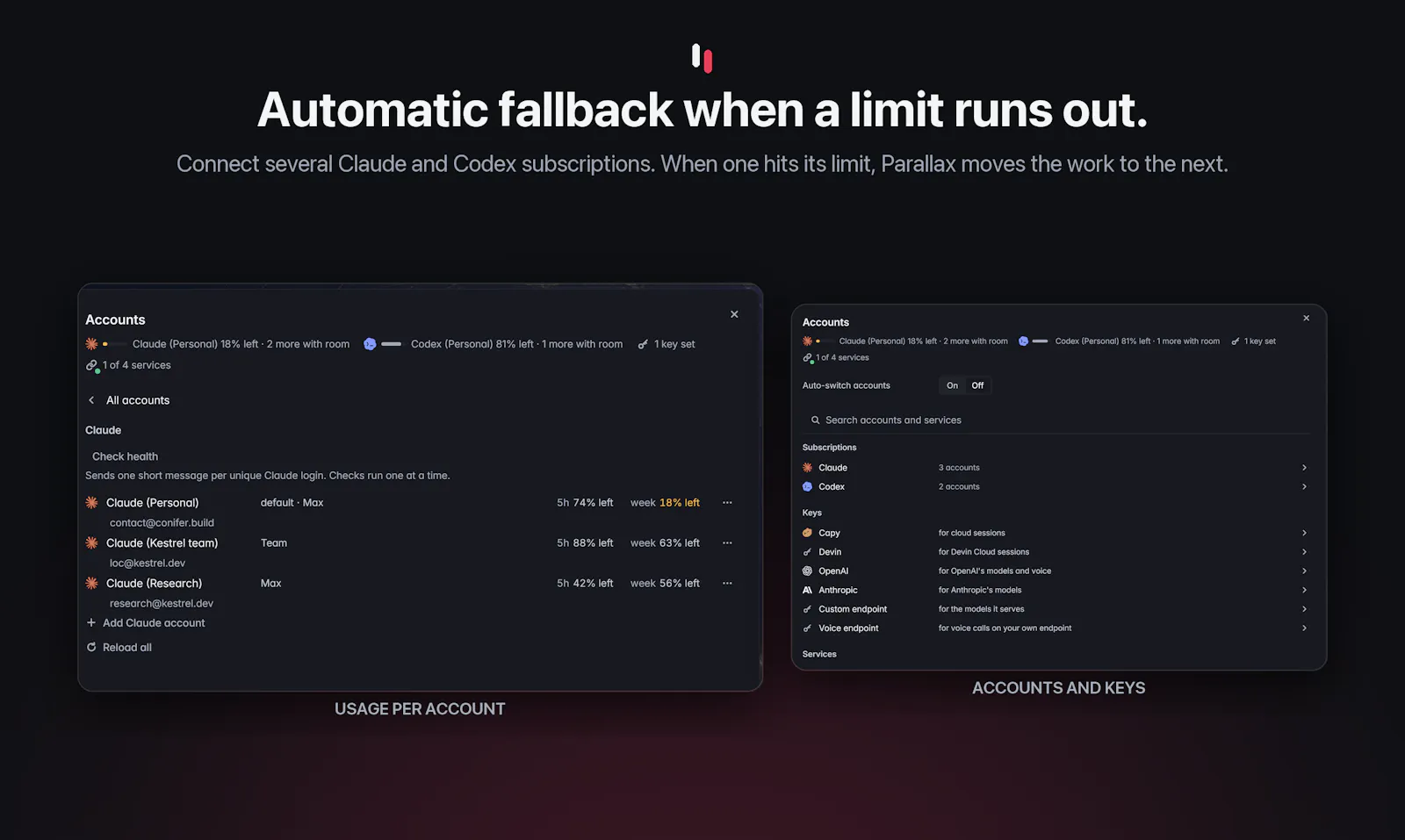Click Reload all
The height and width of the screenshot is (840, 1405).
(x=119, y=648)
